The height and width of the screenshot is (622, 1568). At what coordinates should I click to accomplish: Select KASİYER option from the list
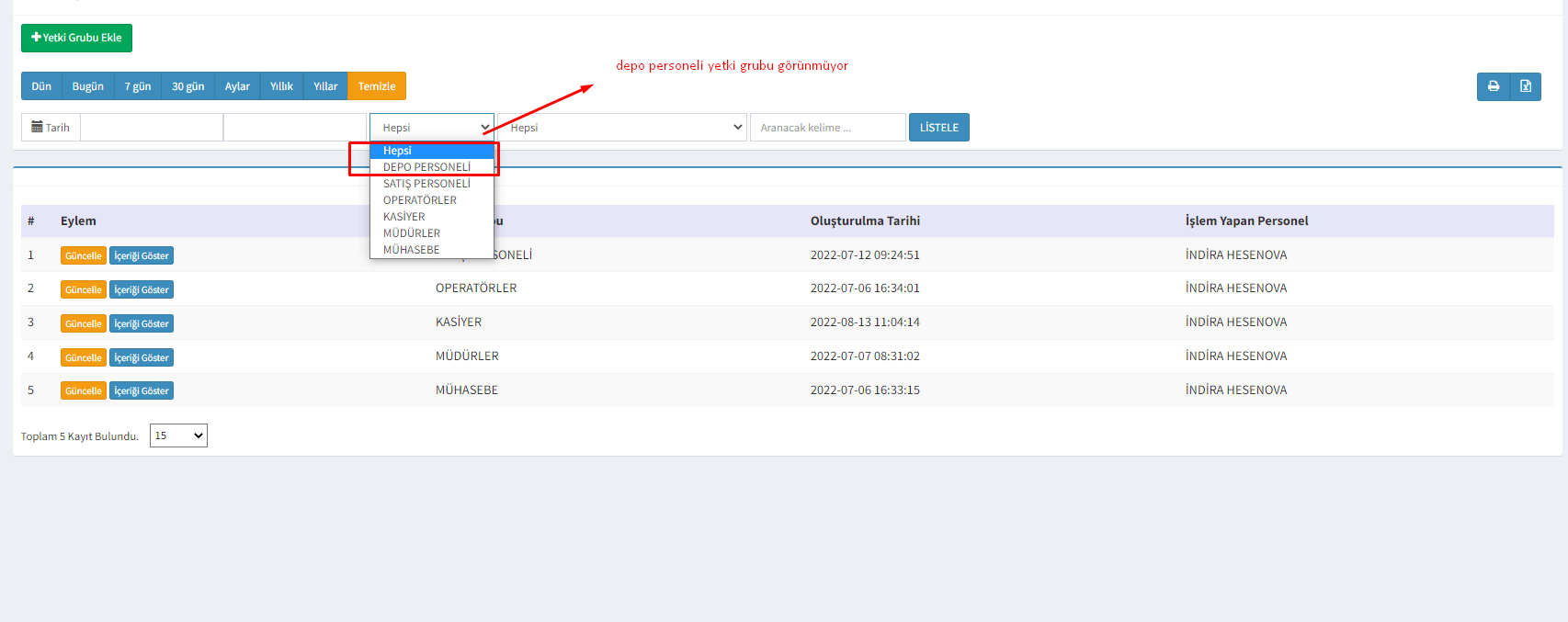coord(403,217)
